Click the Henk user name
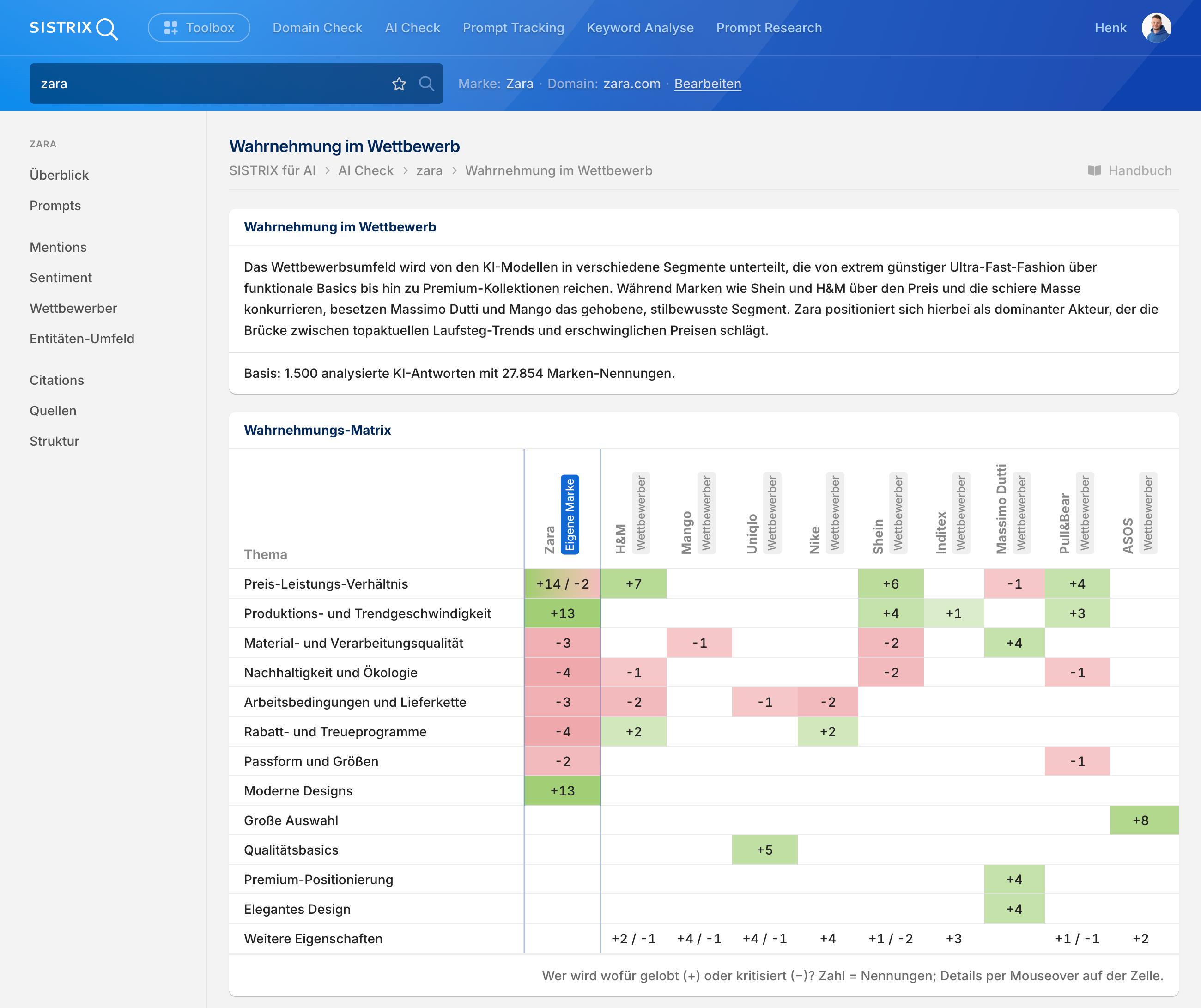Image resolution: width=1201 pixels, height=1008 pixels. coord(1110,28)
